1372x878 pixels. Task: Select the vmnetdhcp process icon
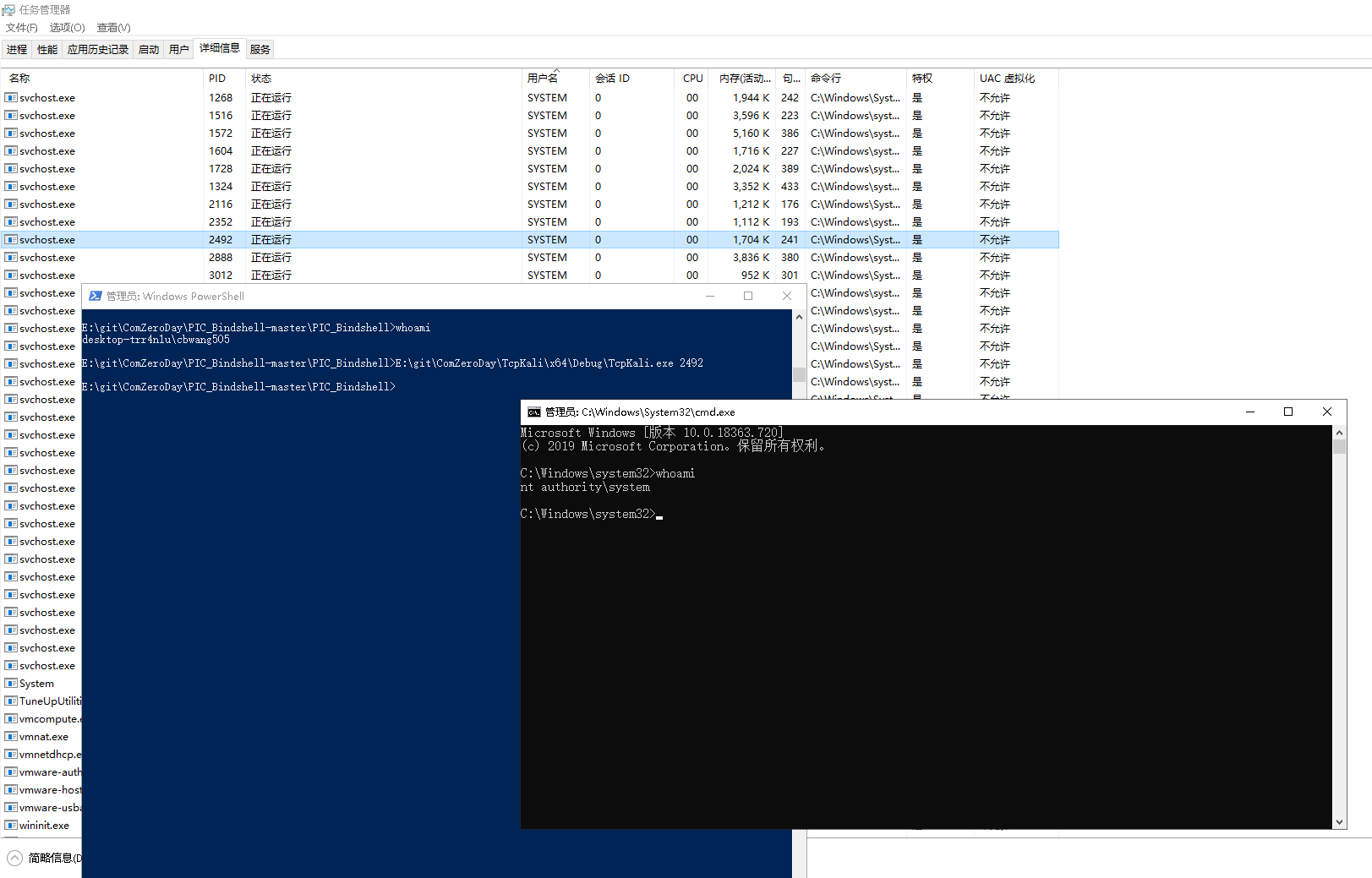pos(11,755)
